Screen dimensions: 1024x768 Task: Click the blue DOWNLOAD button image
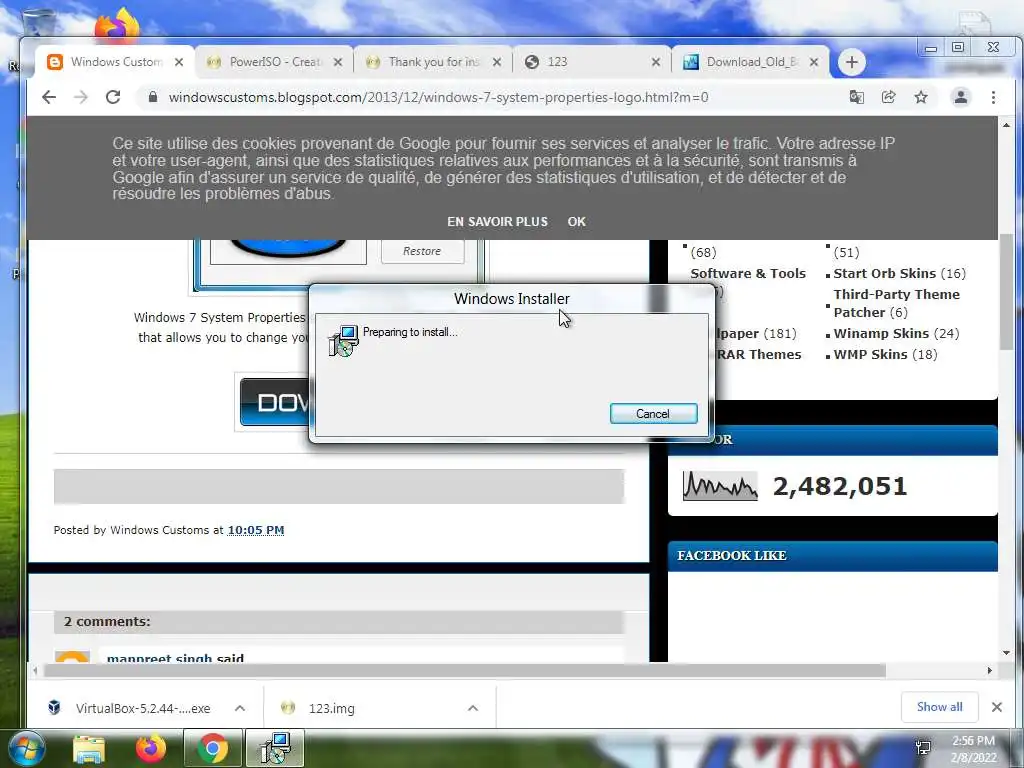pyautogui.click(x=274, y=402)
